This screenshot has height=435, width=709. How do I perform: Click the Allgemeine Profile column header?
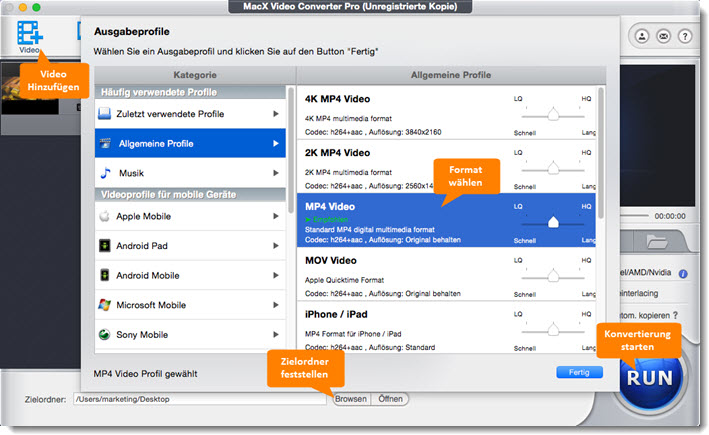click(451, 75)
